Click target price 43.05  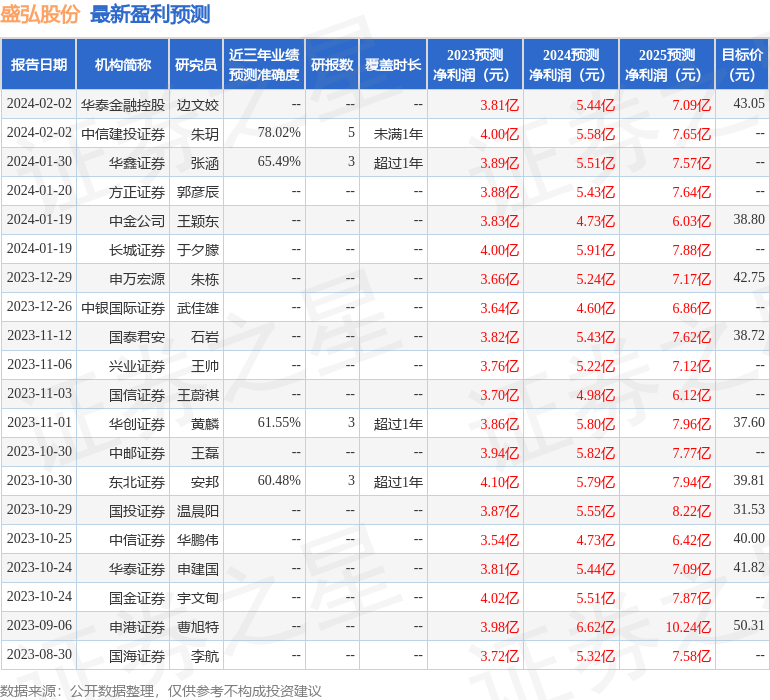(749, 103)
